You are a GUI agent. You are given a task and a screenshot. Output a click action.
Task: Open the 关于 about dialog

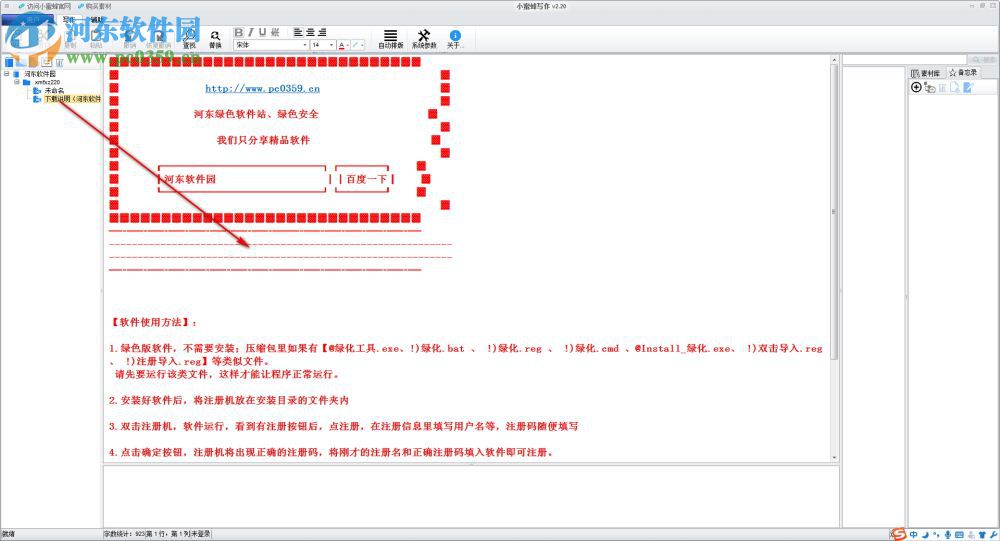pyautogui.click(x=455, y=39)
